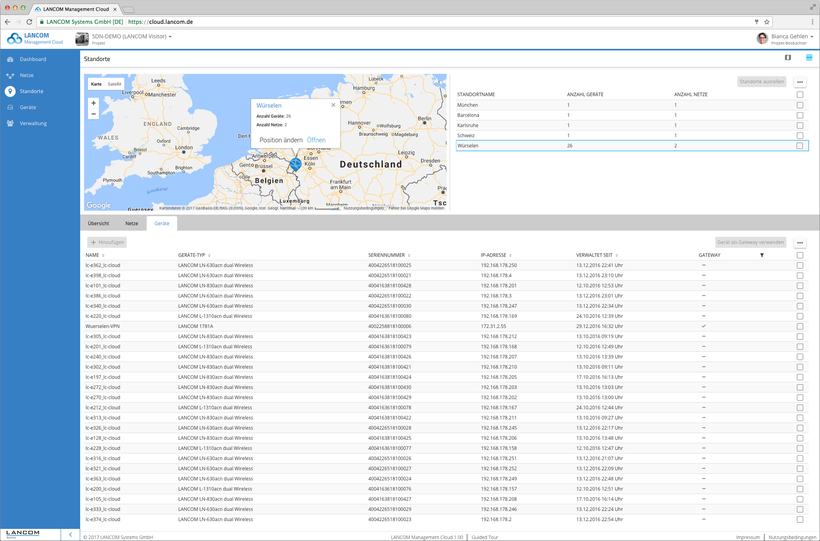Sort by IP-Adresse column
820x541 pixels.
(x=494, y=255)
